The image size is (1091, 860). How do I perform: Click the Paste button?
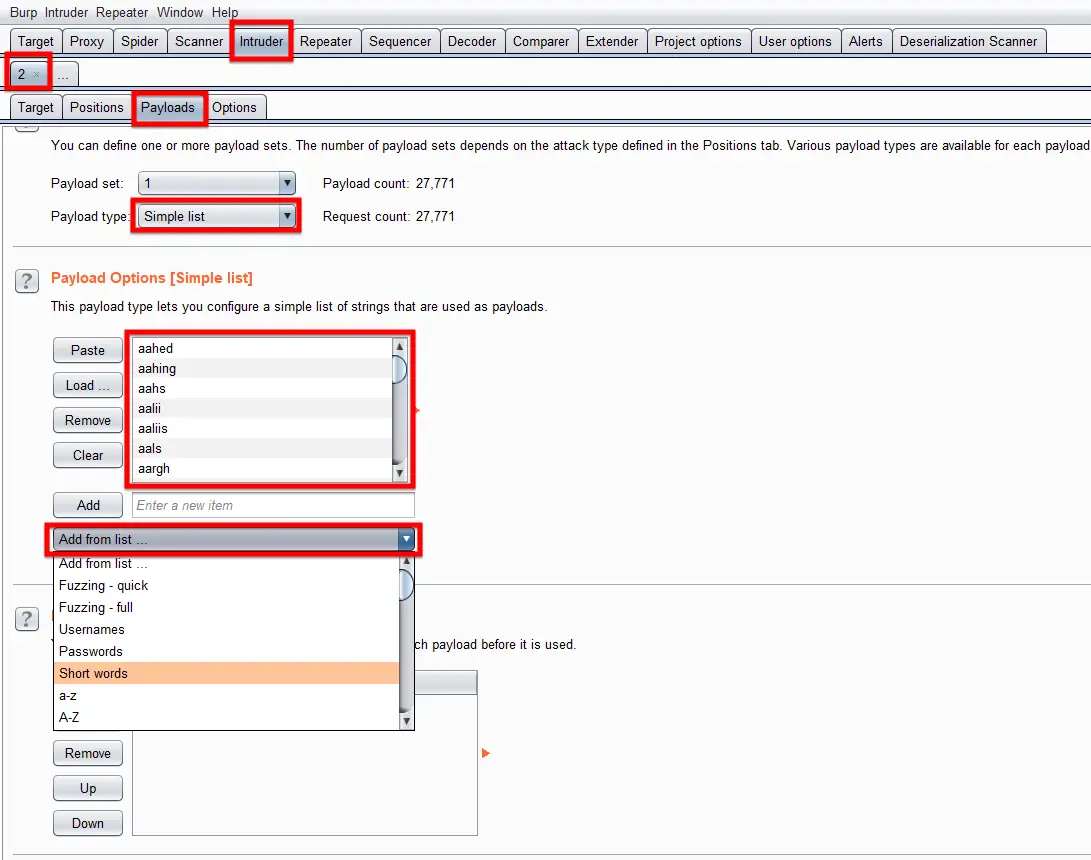point(88,351)
